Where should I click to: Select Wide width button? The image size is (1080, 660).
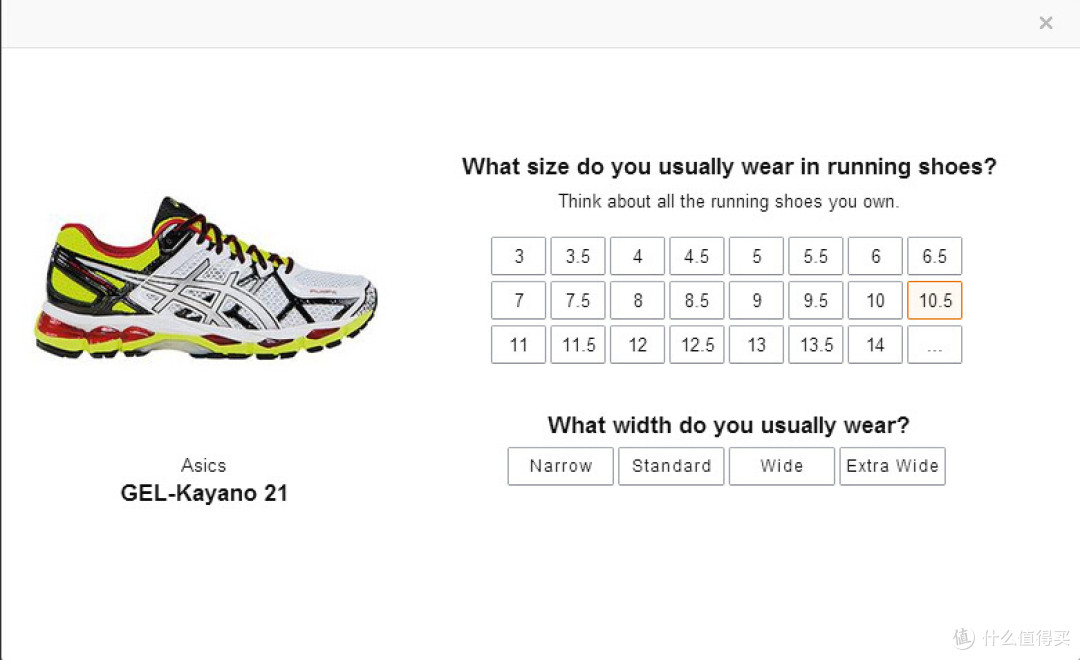coord(782,466)
